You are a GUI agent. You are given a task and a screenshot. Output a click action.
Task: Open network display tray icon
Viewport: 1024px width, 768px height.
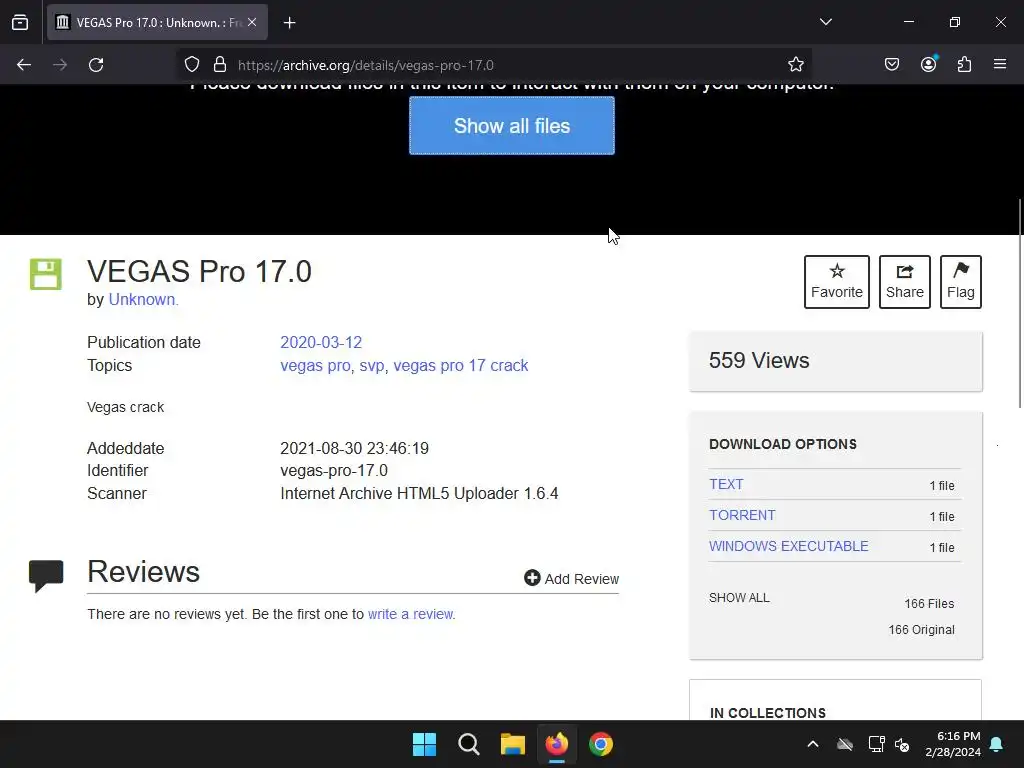876,744
